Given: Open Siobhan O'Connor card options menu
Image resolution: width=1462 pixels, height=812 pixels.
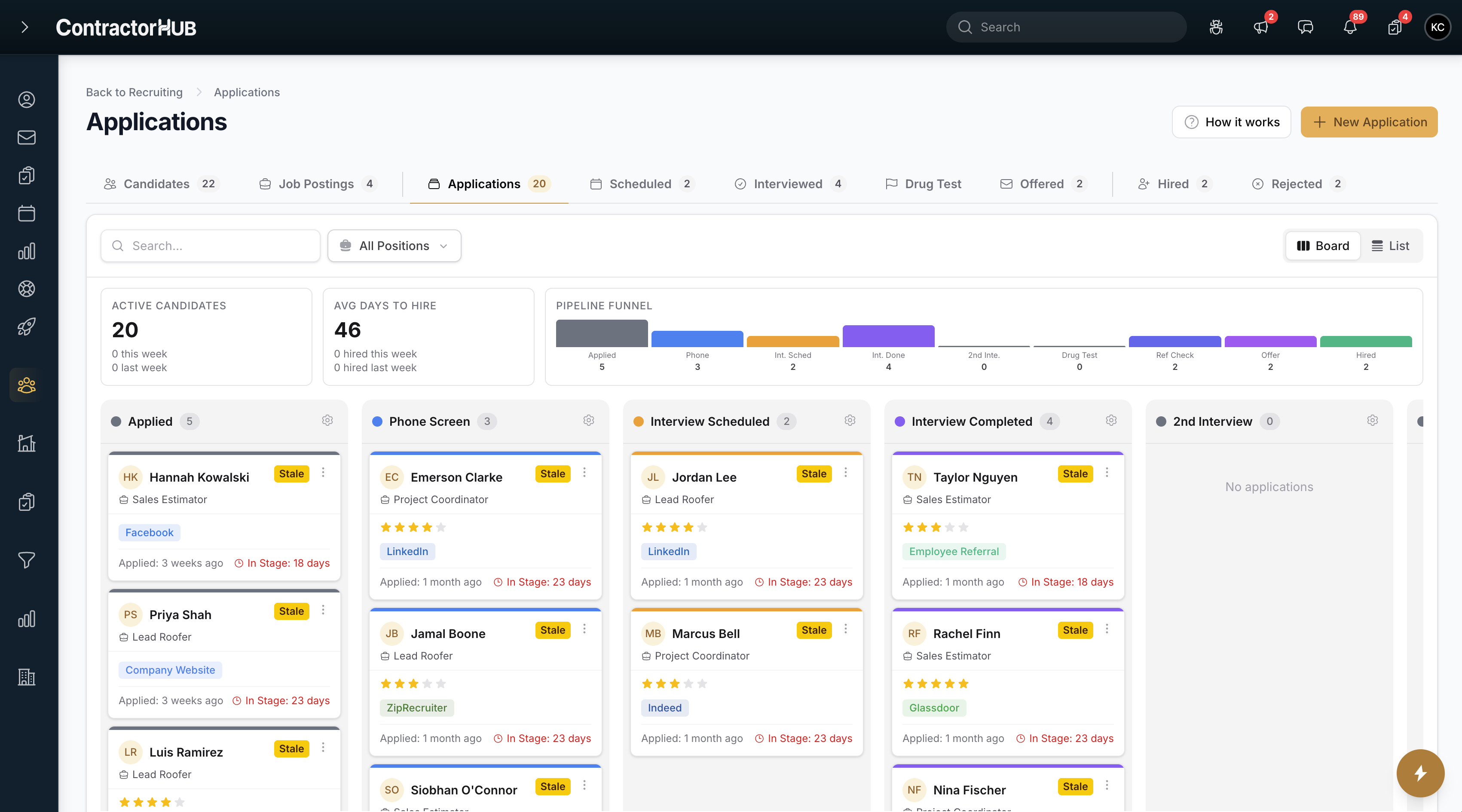Looking at the screenshot, I should point(584,785).
